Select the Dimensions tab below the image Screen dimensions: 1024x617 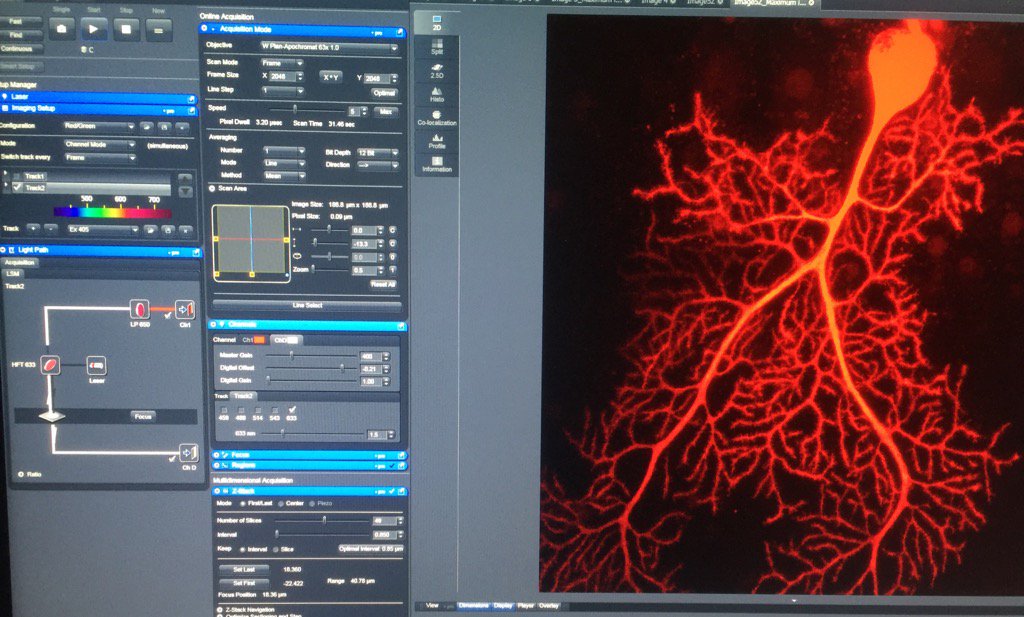coord(473,606)
